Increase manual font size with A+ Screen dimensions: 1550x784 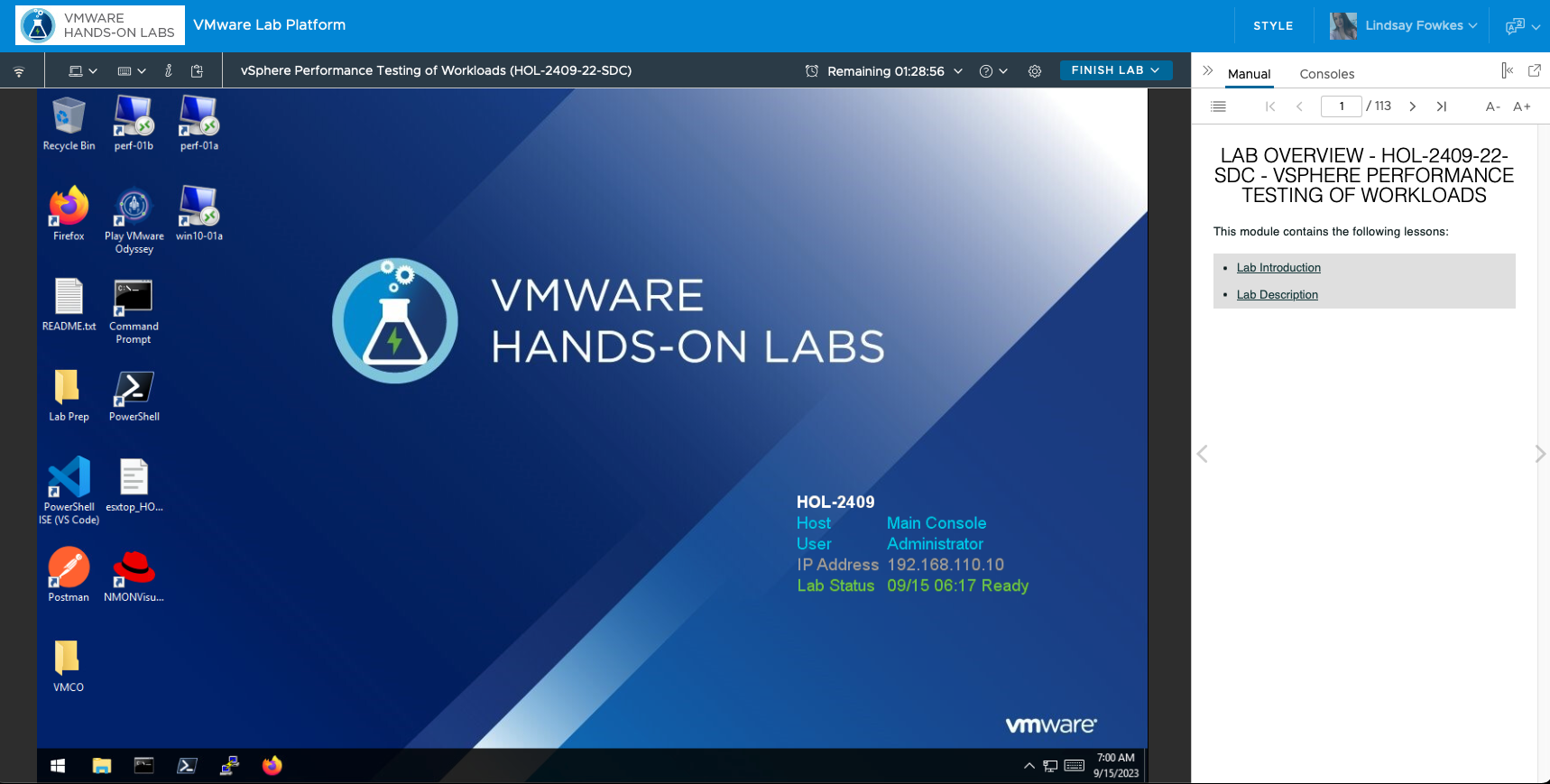1522,106
